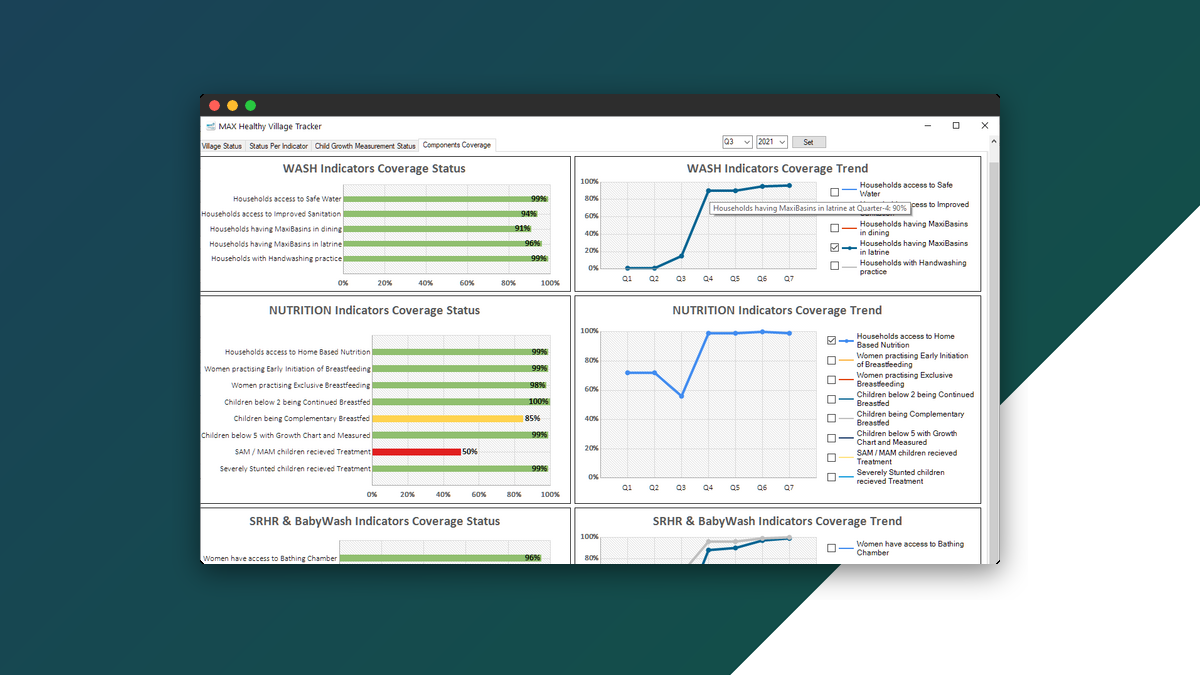
Task: Click the red macOS close dot
Action: coord(214,105)
